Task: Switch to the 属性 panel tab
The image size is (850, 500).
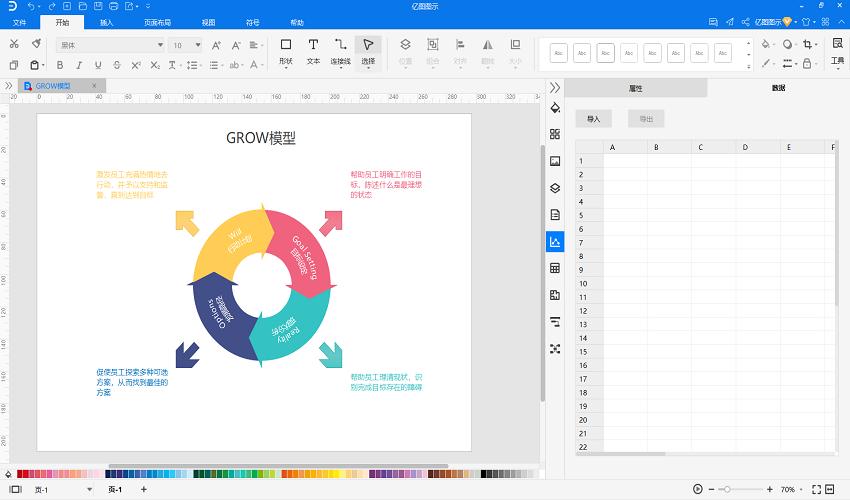Action: [x=635, y=88]
